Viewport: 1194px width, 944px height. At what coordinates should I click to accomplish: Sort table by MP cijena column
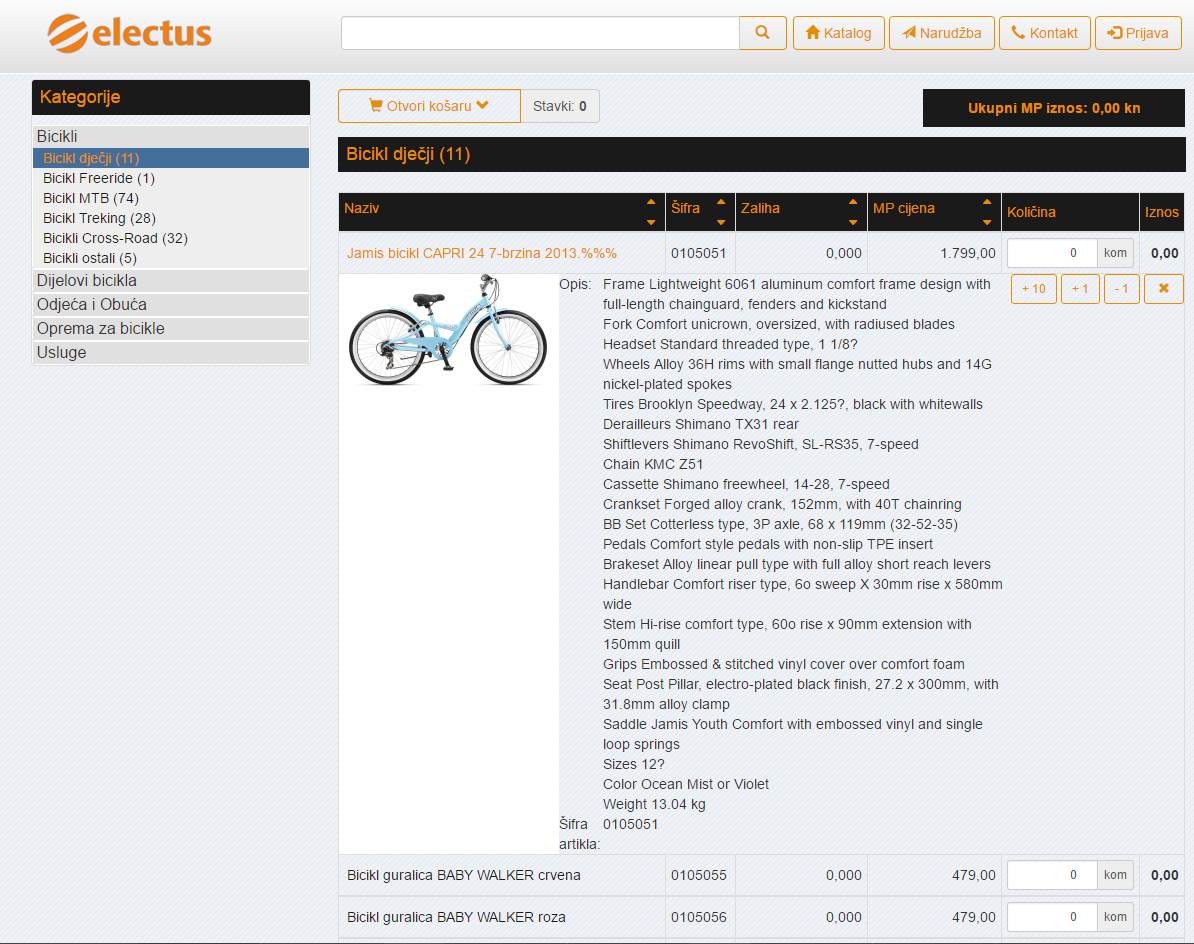click(934, 212)
